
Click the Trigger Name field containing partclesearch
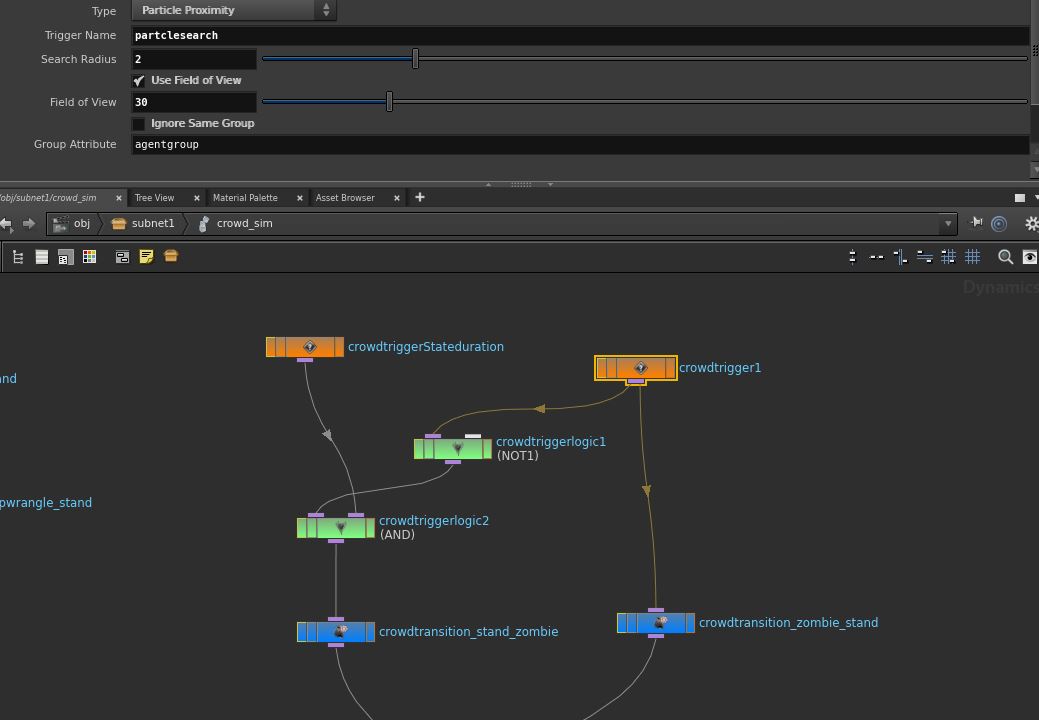pyautogui.click(x=580, y=35)
